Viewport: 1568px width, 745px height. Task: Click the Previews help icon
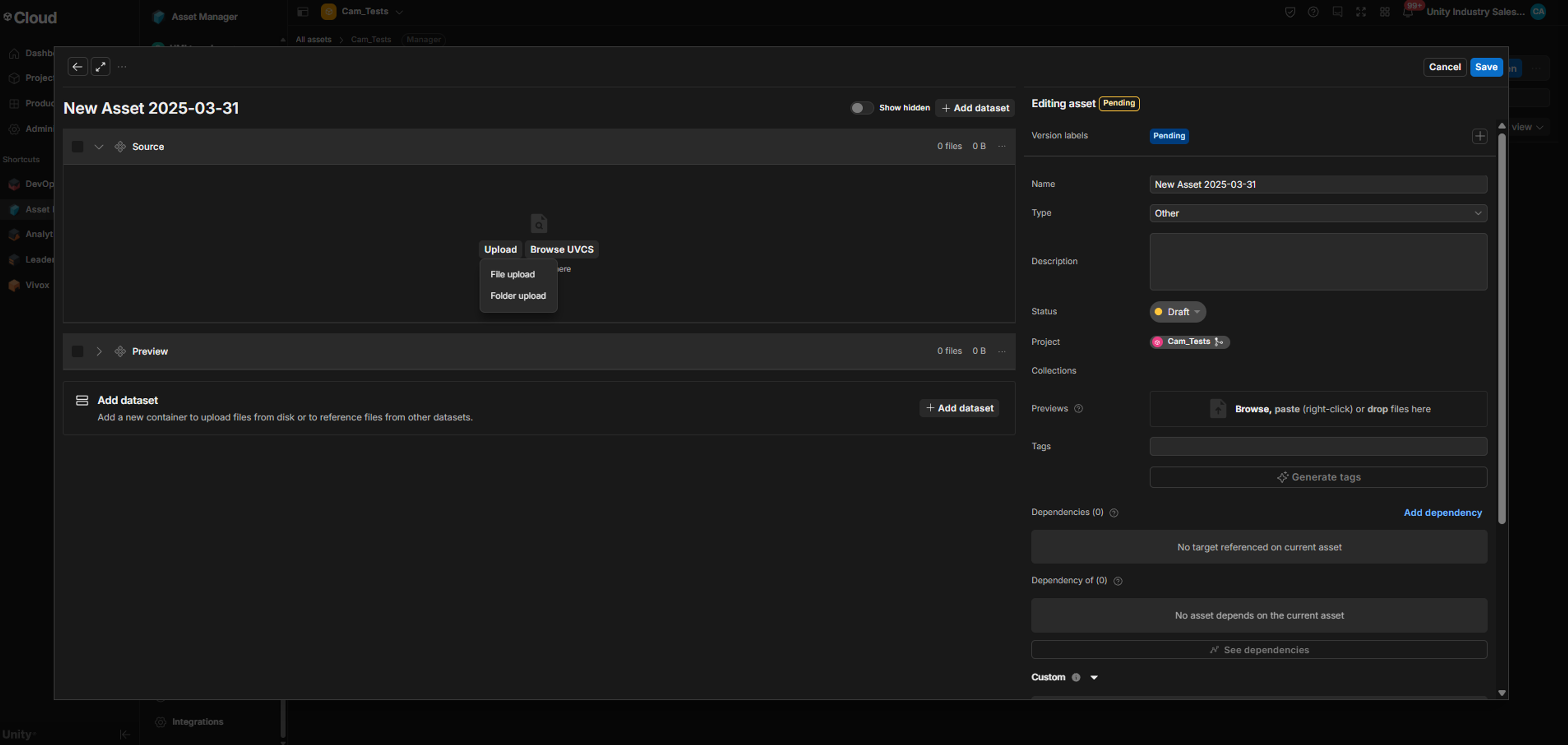(x=1078, y=408)
